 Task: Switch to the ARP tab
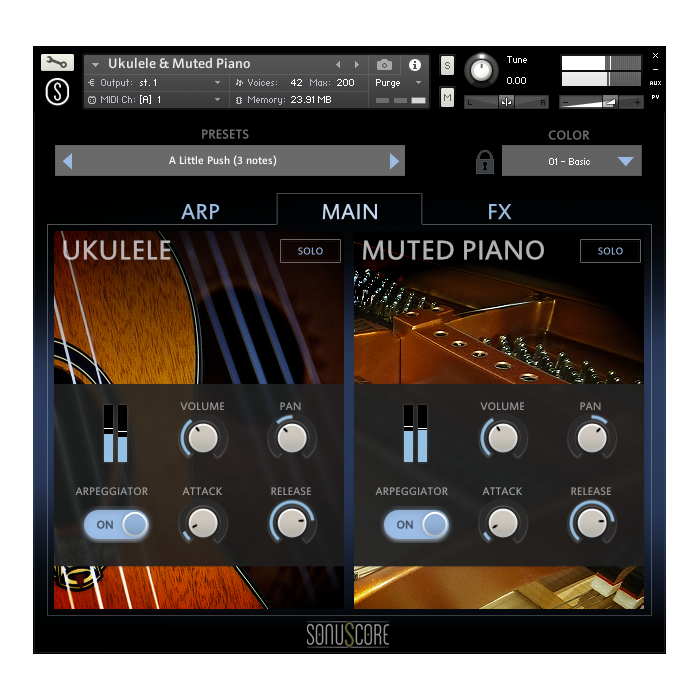pos(200,211)
